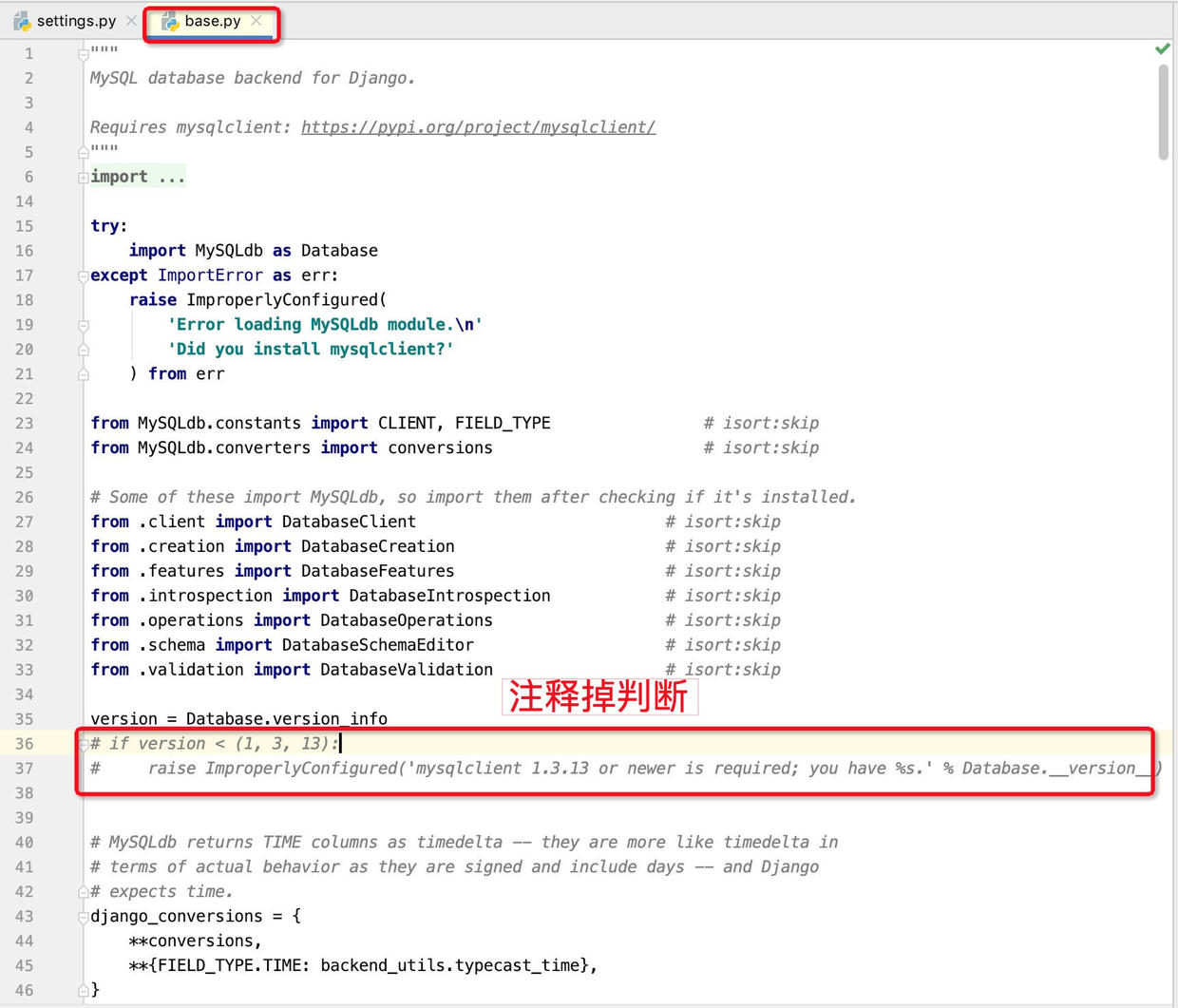Click the Python file icon on base.py tab
Image resolution: width=1178 pixels, height=1008 pixels.
click(170, 21)
